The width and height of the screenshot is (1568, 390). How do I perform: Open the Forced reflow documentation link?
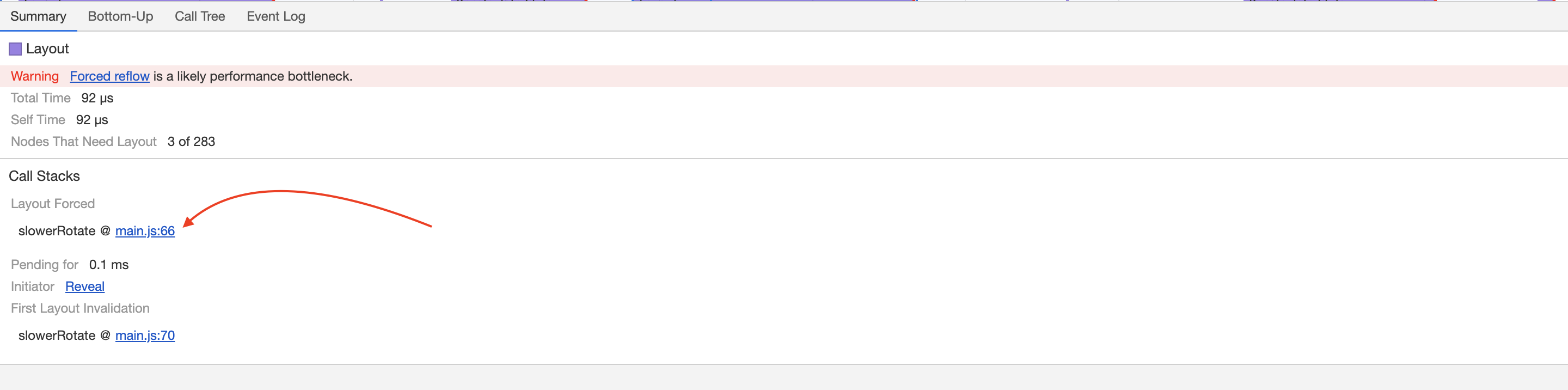pyautogui.click(x=109, y=76)
